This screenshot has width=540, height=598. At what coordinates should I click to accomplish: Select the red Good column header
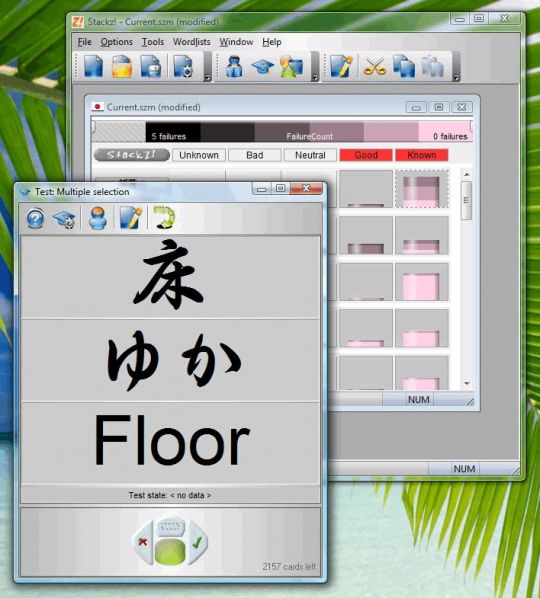tap(366, 155)
